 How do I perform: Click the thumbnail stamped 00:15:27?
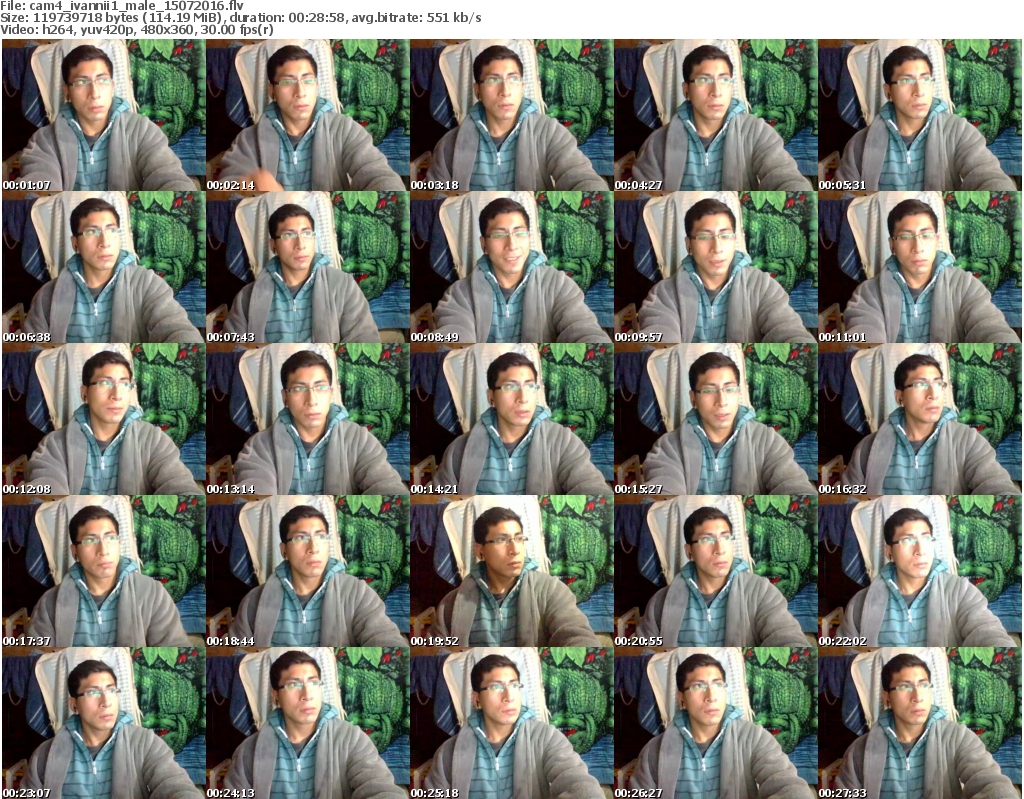(x=715, y=419)
